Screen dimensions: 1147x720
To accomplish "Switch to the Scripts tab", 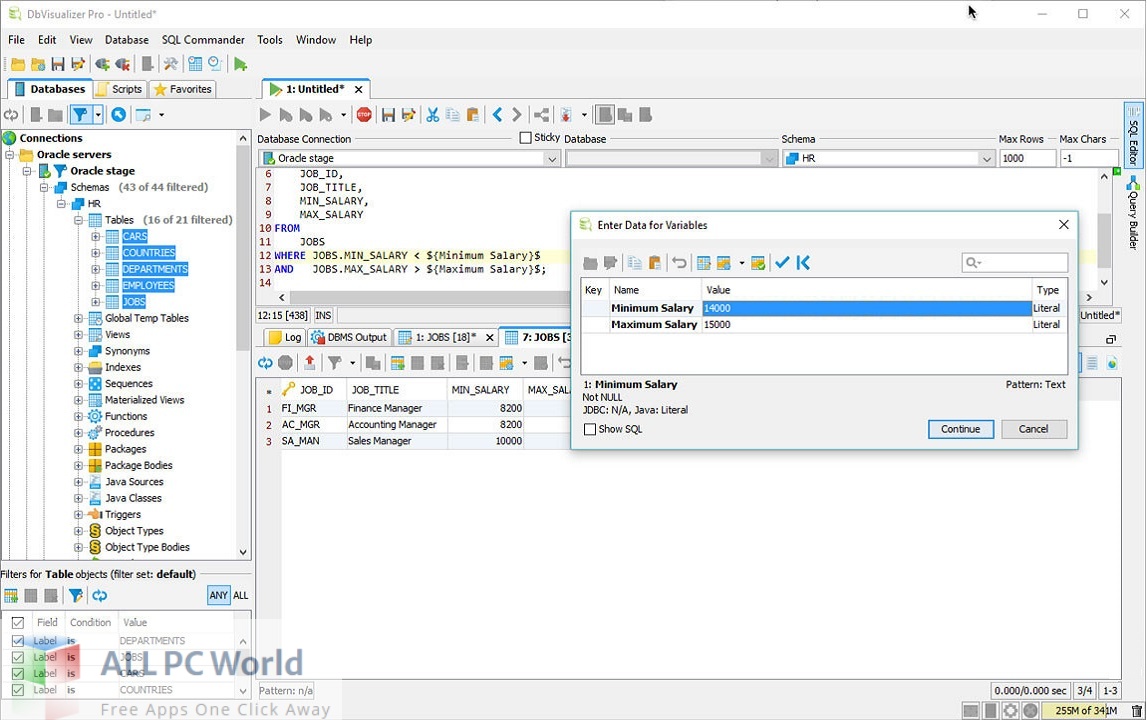I will click(120, 89).
